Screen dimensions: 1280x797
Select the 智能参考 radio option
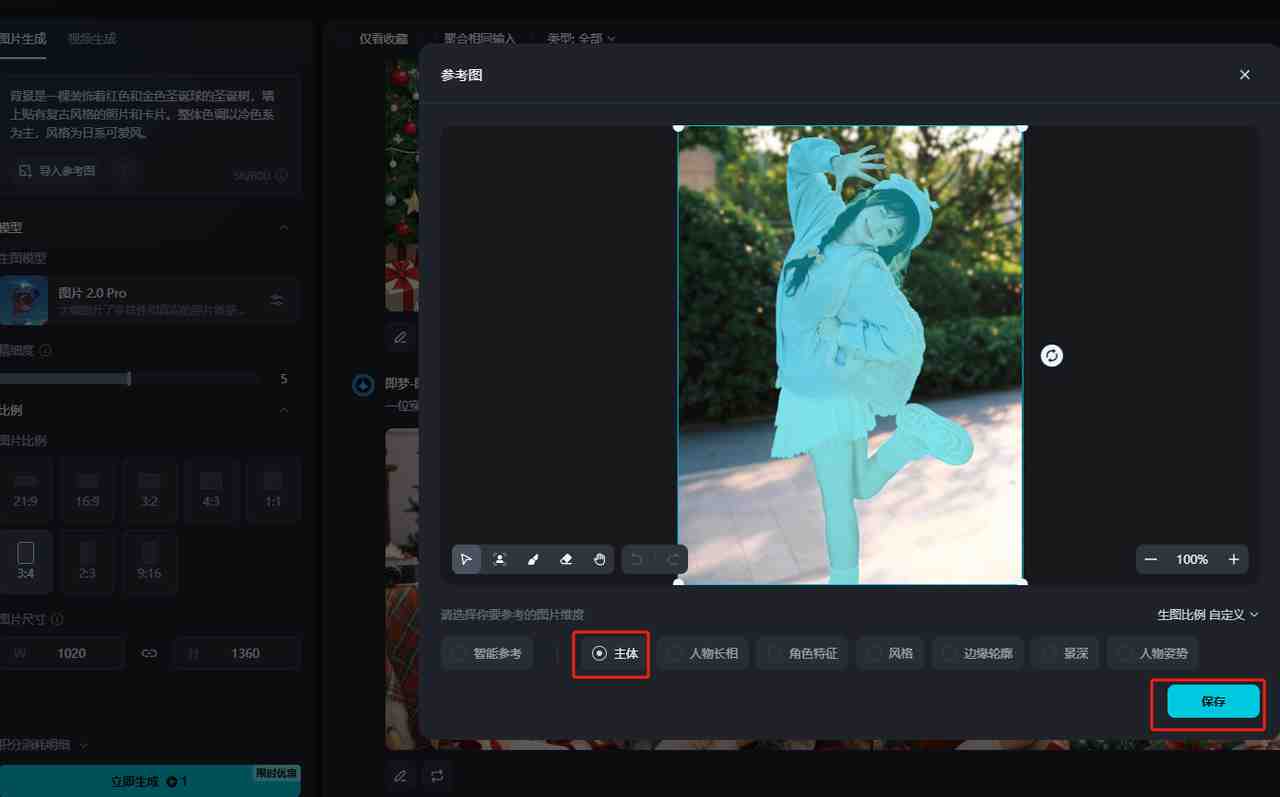click(x=487, y=653)
